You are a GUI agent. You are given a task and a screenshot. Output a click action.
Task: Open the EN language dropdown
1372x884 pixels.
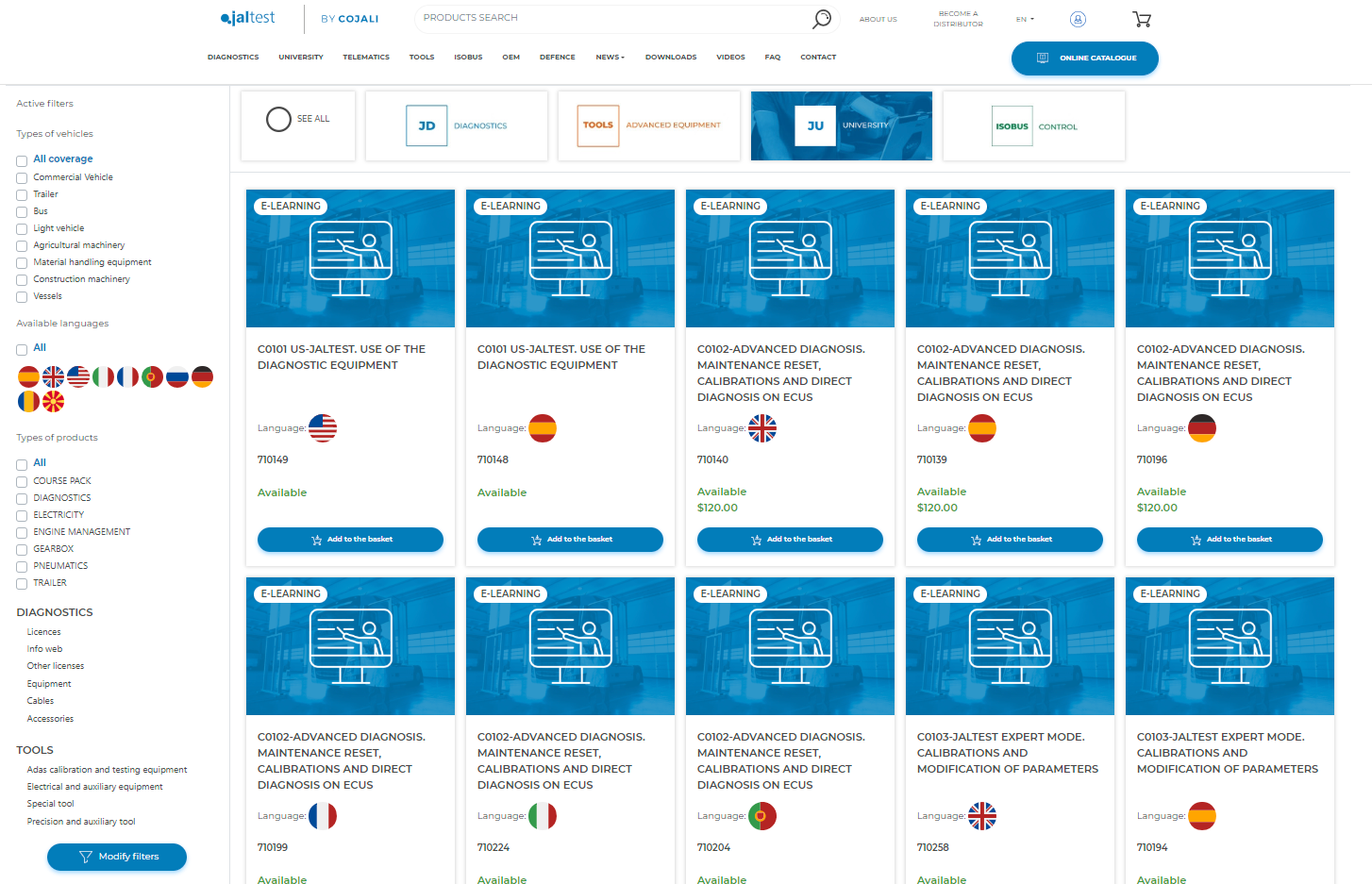pos(1025,19)
